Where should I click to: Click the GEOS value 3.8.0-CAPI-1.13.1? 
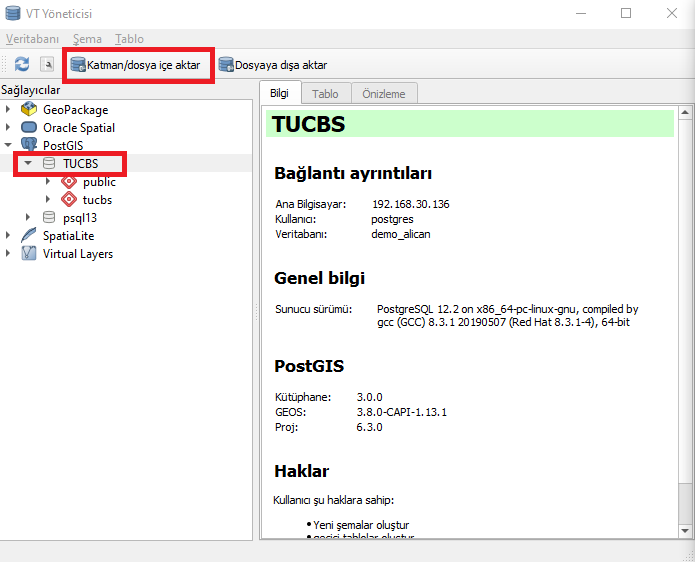point(402,412)
